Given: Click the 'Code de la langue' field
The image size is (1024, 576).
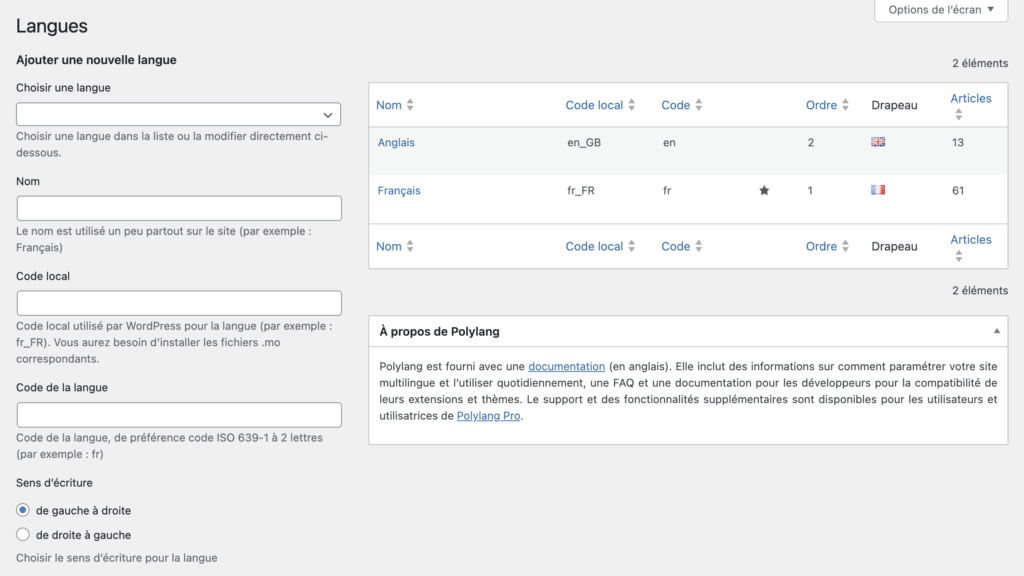Looking at the screenshot, I should 179,415.
